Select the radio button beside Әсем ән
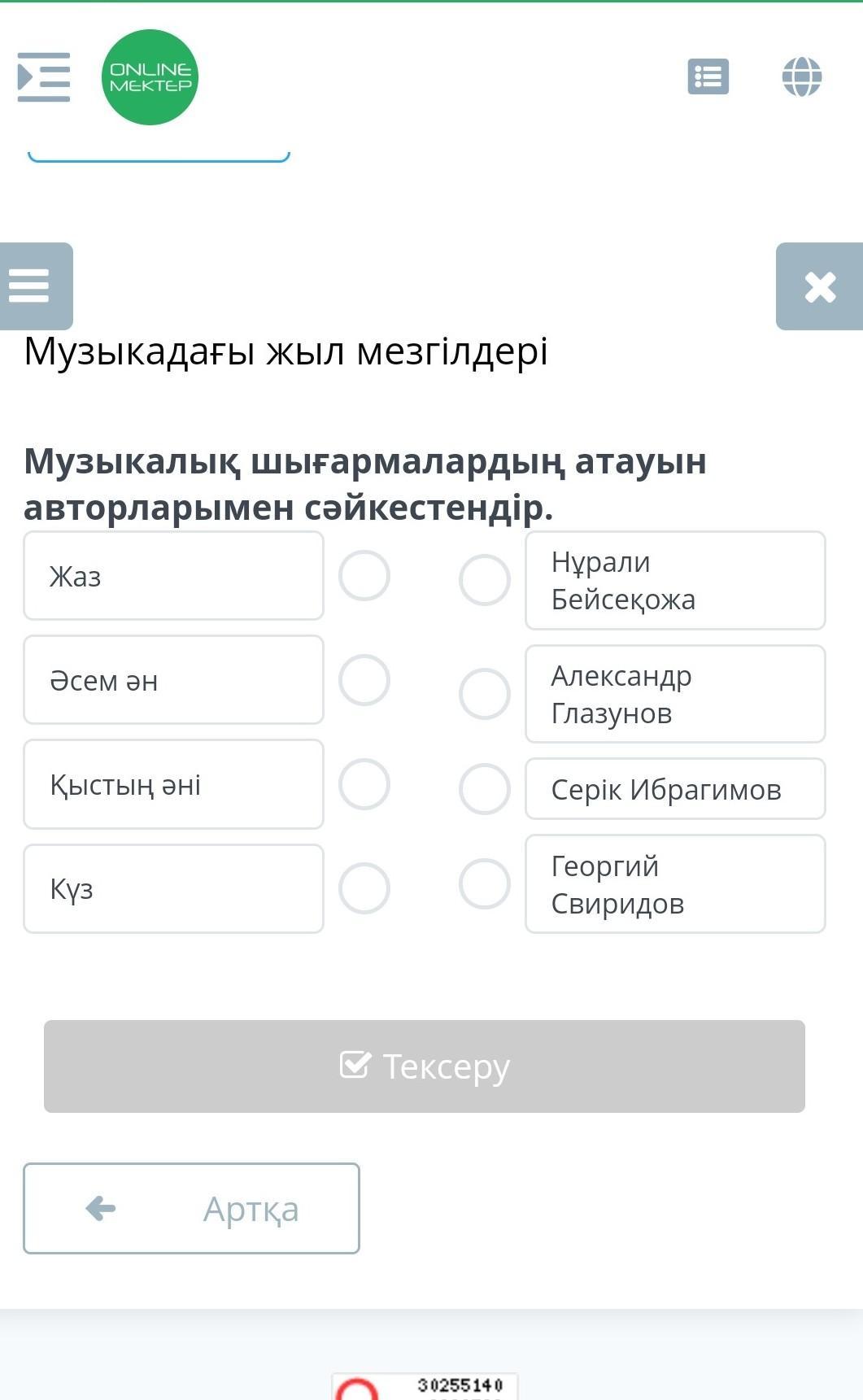The width and height of the screenshot is (863, 1400). point(364,680)
